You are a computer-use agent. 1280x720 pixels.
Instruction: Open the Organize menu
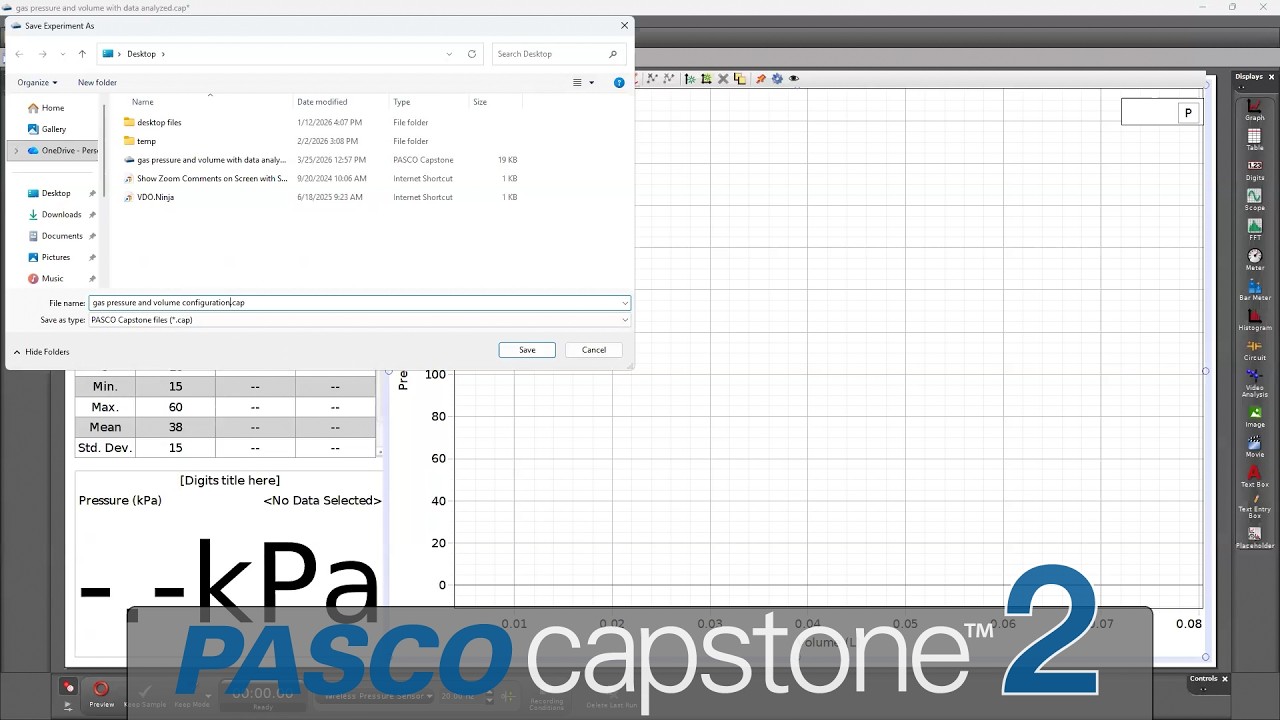point(37,82)
